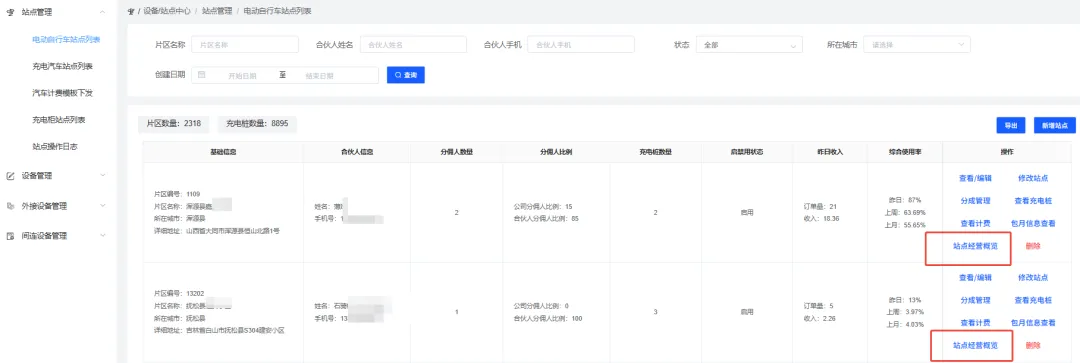Open 电动自行车站点列表 in sidebar
Viewport: 1080px width, 363px height.
point(67,39)
